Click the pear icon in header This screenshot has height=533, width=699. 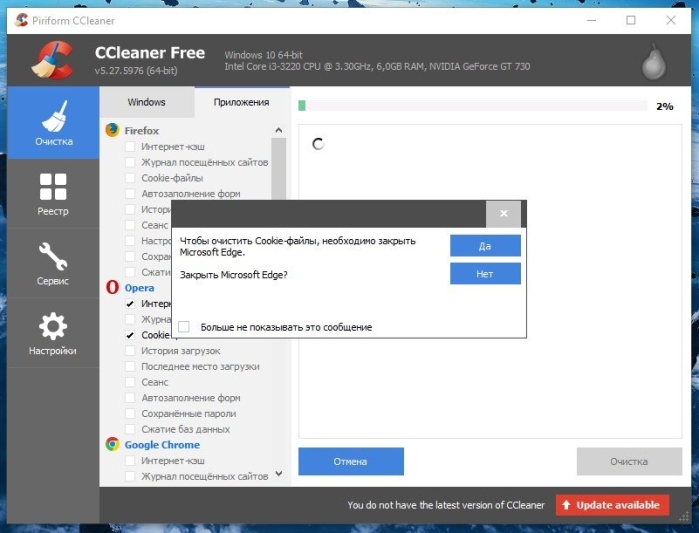coord(654,62)
